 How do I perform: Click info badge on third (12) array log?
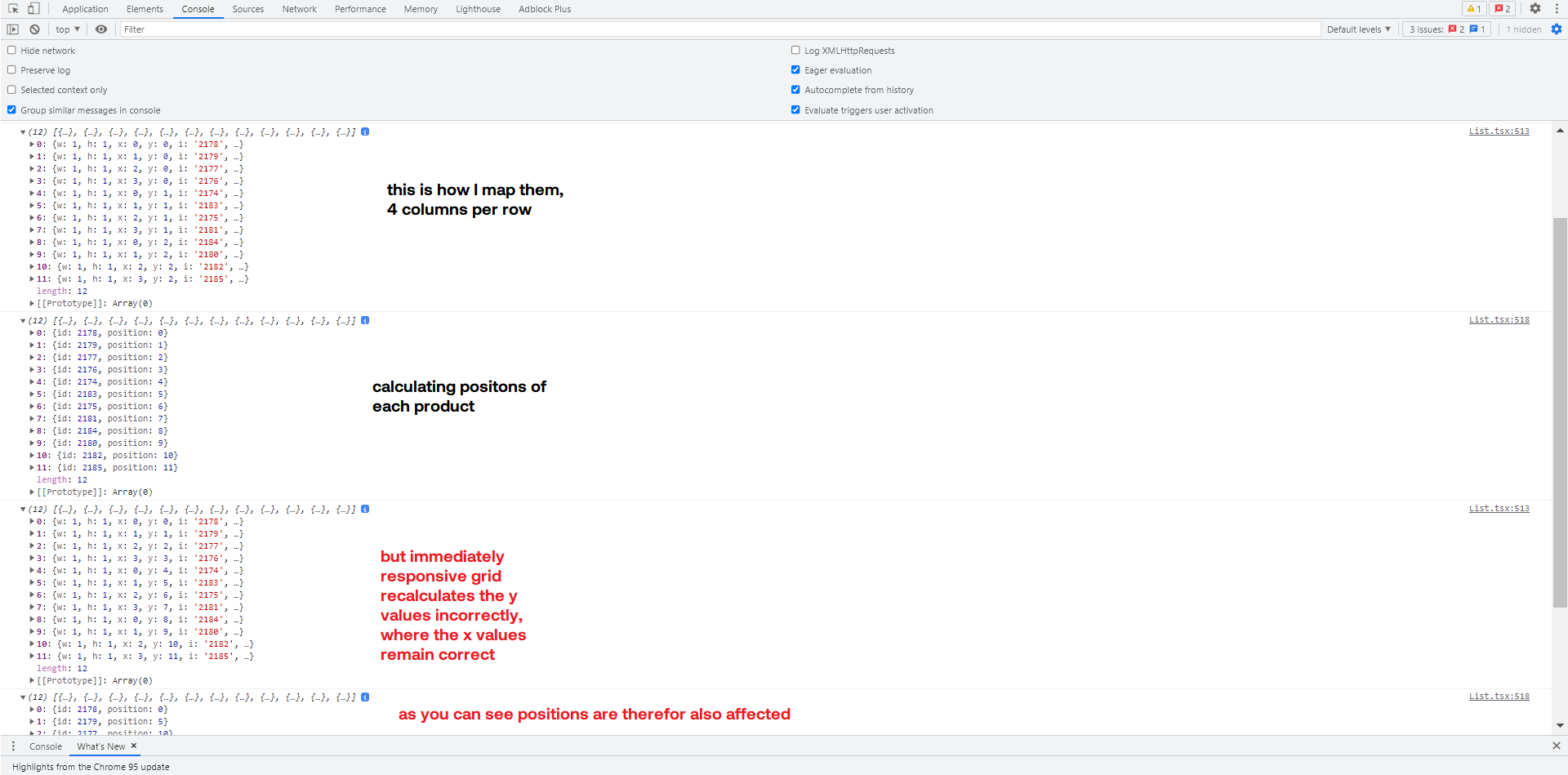click(x=365, y=509)
